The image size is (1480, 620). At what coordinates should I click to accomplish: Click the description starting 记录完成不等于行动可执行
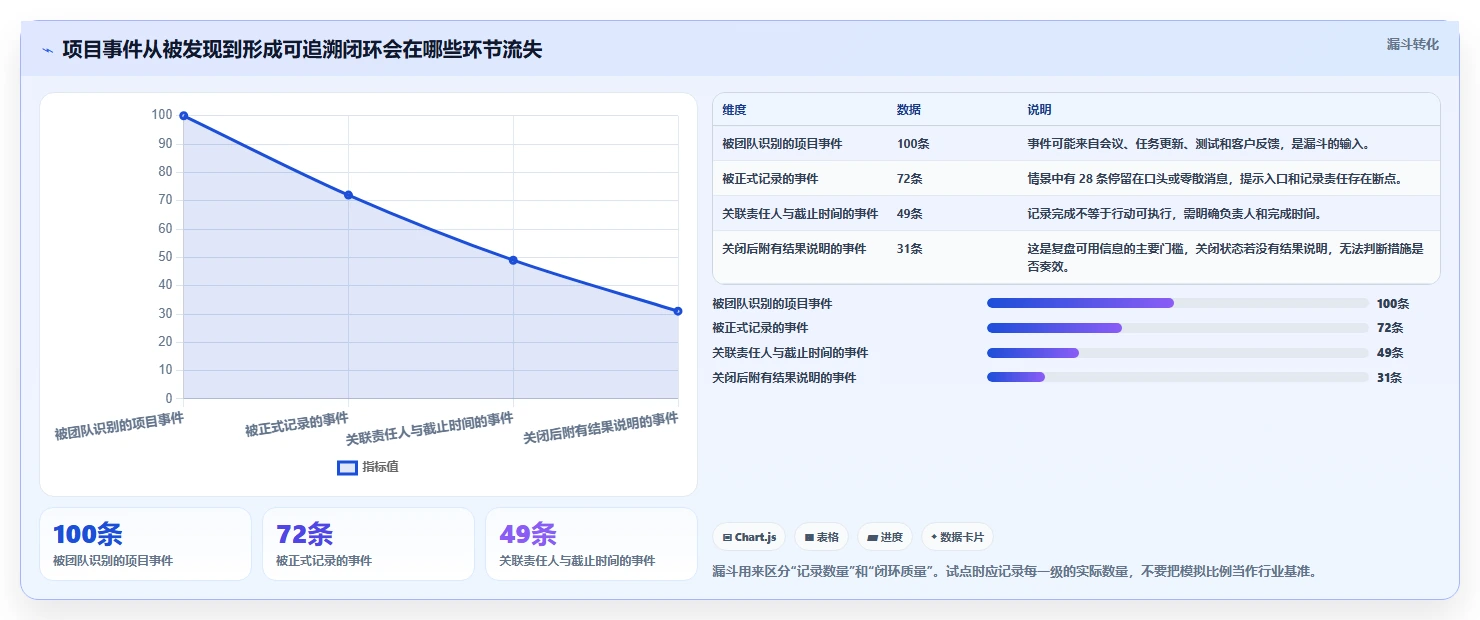1177,214
